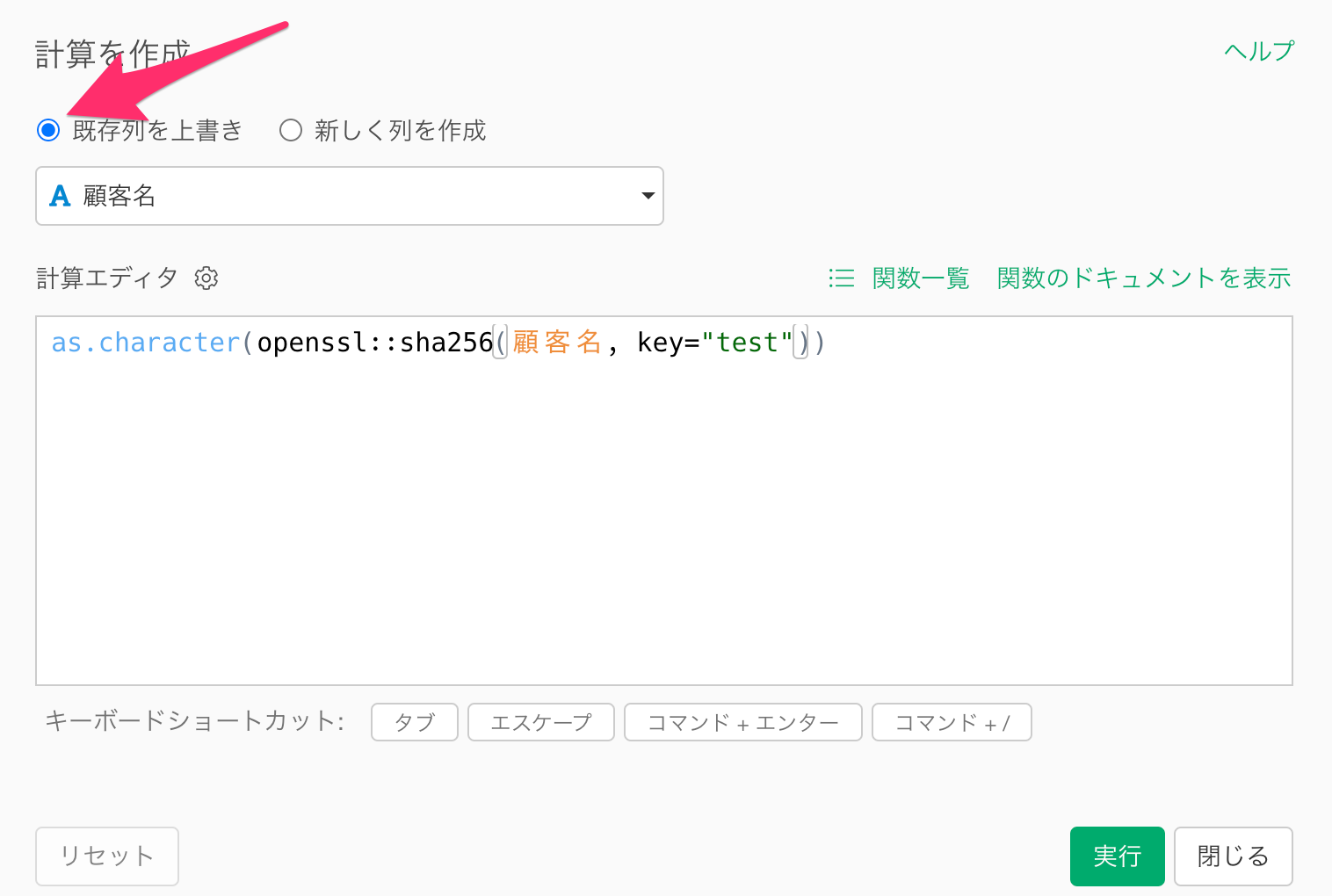
Task: Click the 閉じる close button
Action: [1232, 856]
